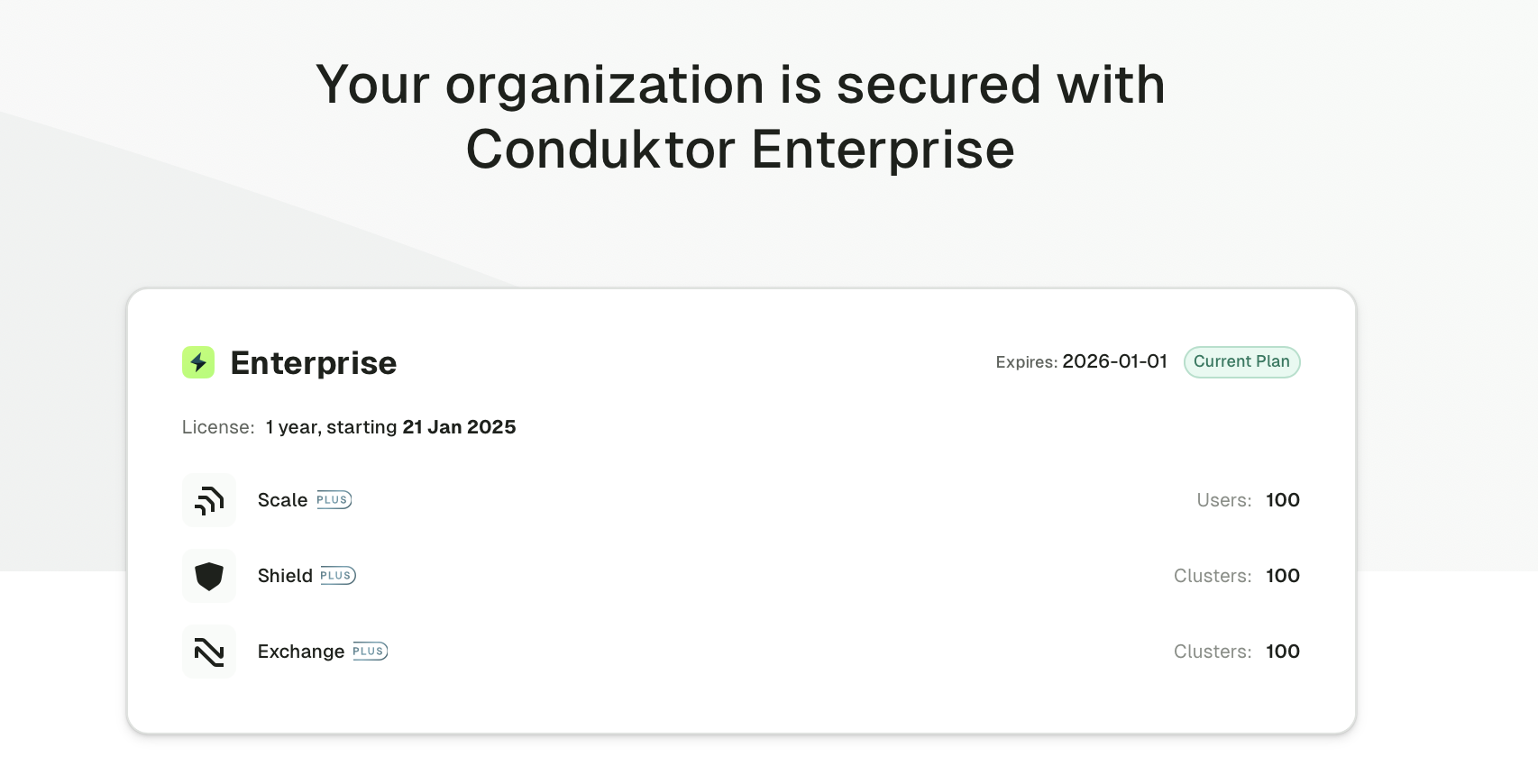Viewport: 1538px width, 784px height.
Task: Click the Shield Clusters count value
Action: point(1283,576)
